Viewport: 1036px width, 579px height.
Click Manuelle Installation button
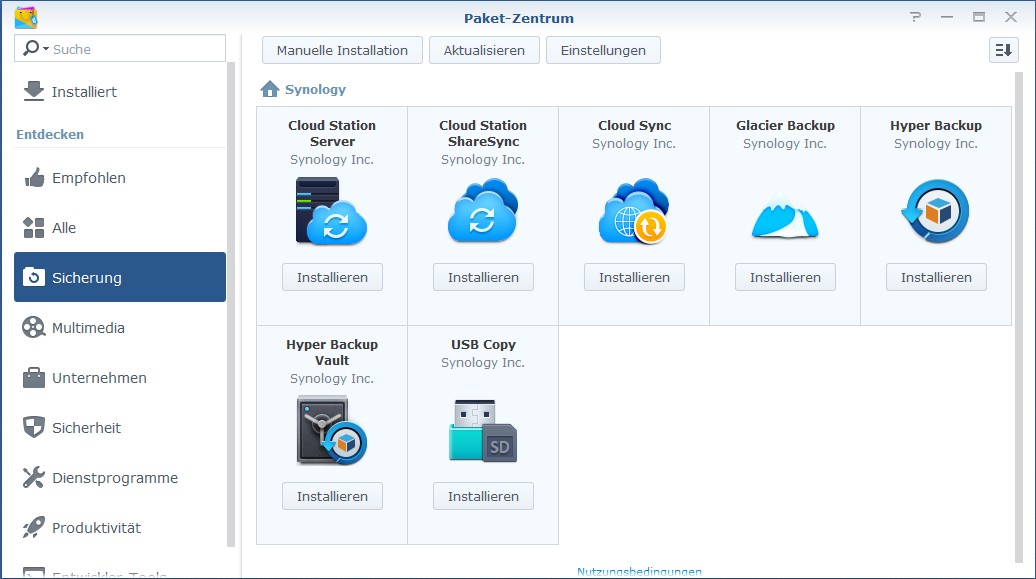[x=342, y=50]
